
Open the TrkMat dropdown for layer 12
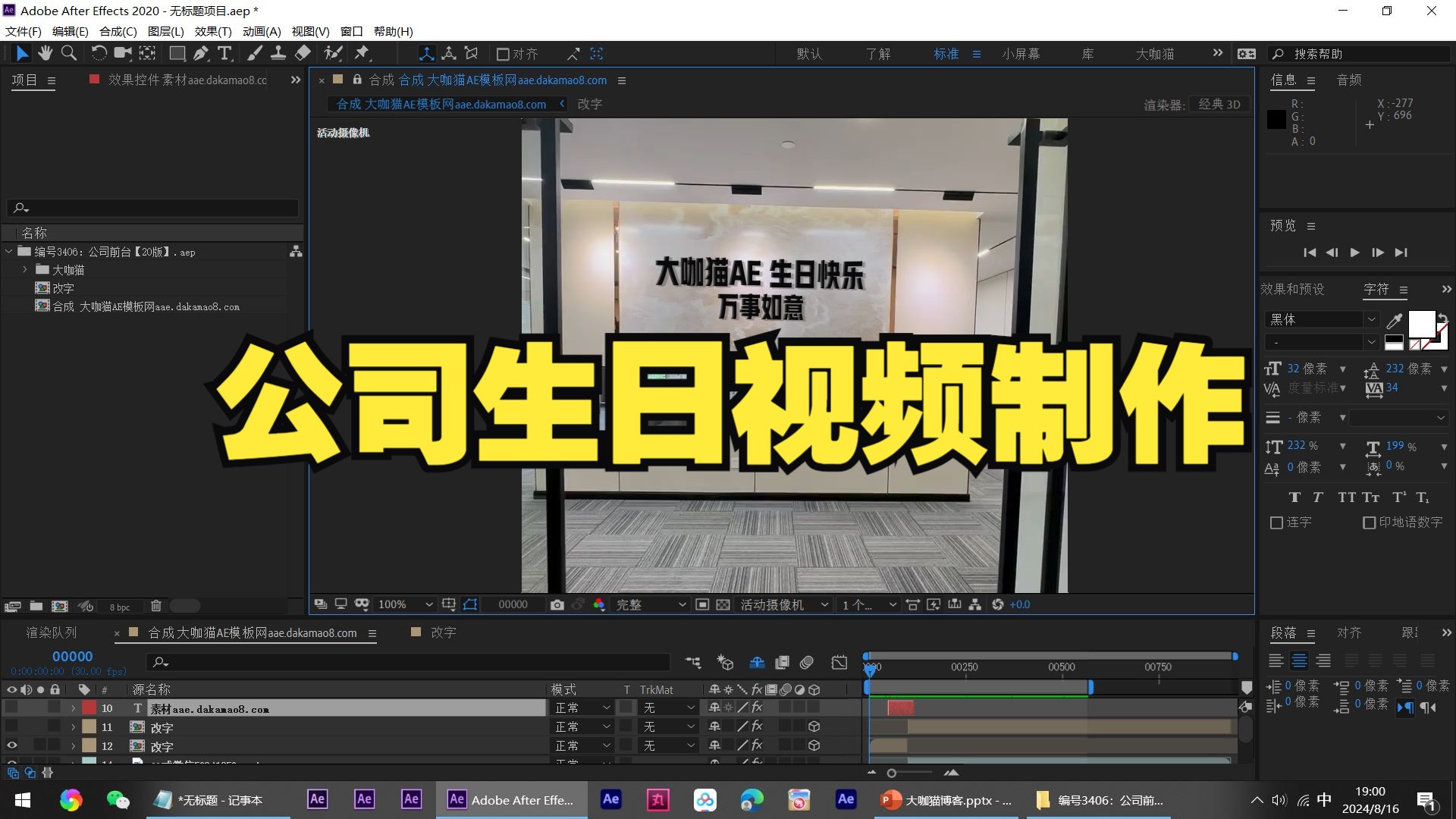tap(668, 745)
